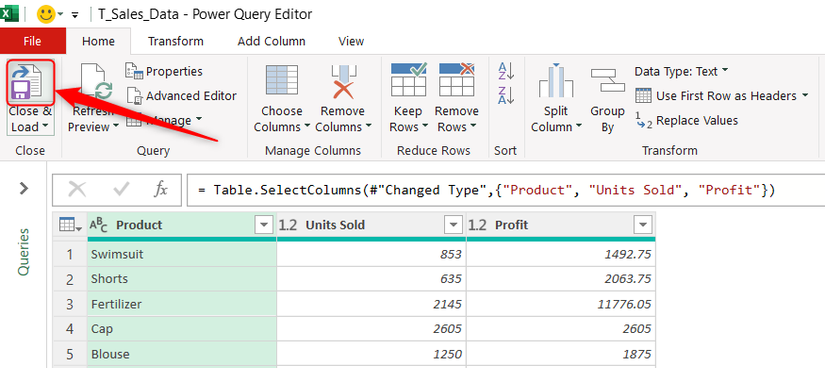Open the Product column filter dropdown
Image resolution: width=825 pixels, height=368 pixels.
(x=264, y=225)
